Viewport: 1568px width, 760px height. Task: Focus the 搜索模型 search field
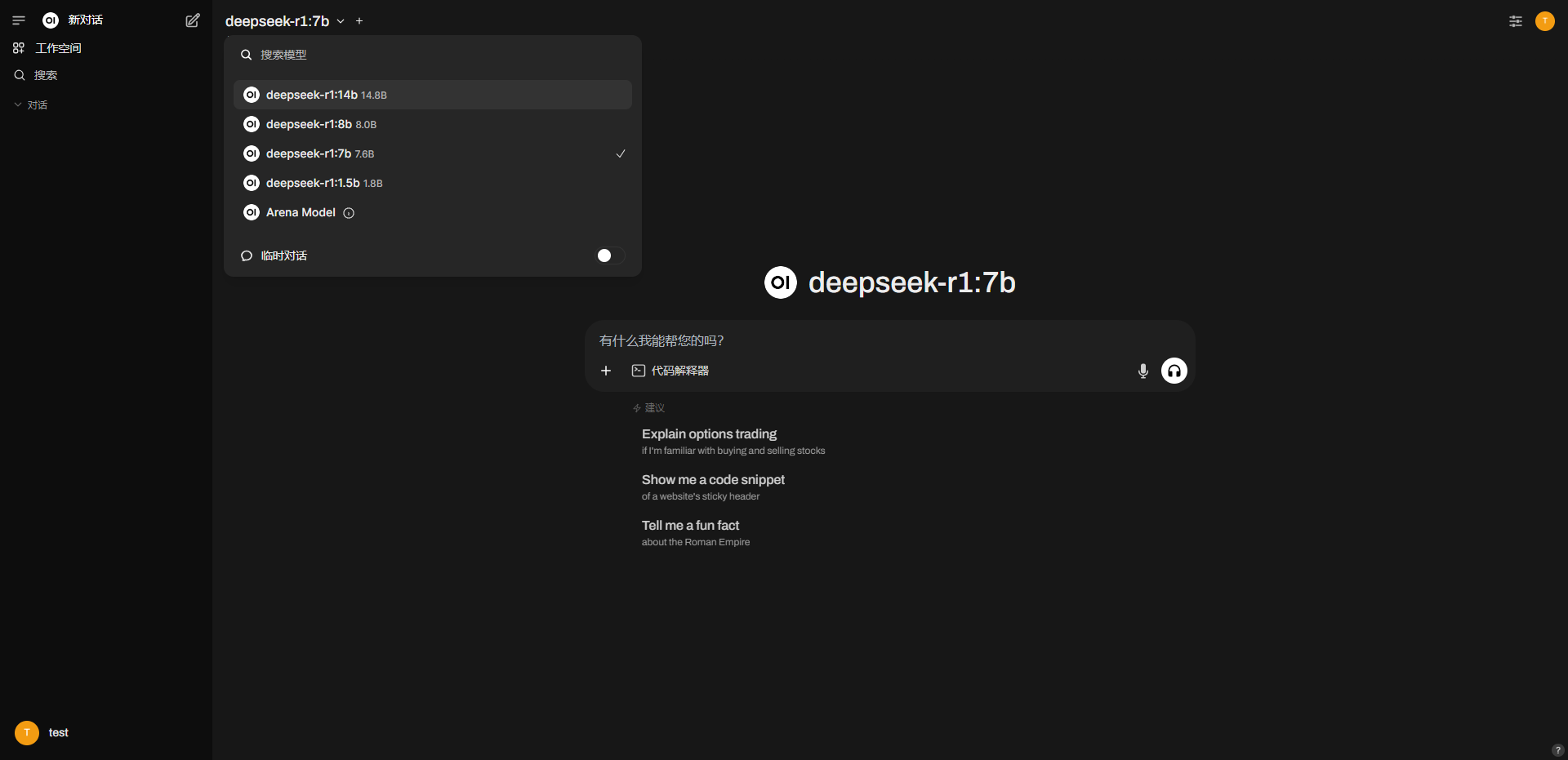coord(433,55)
